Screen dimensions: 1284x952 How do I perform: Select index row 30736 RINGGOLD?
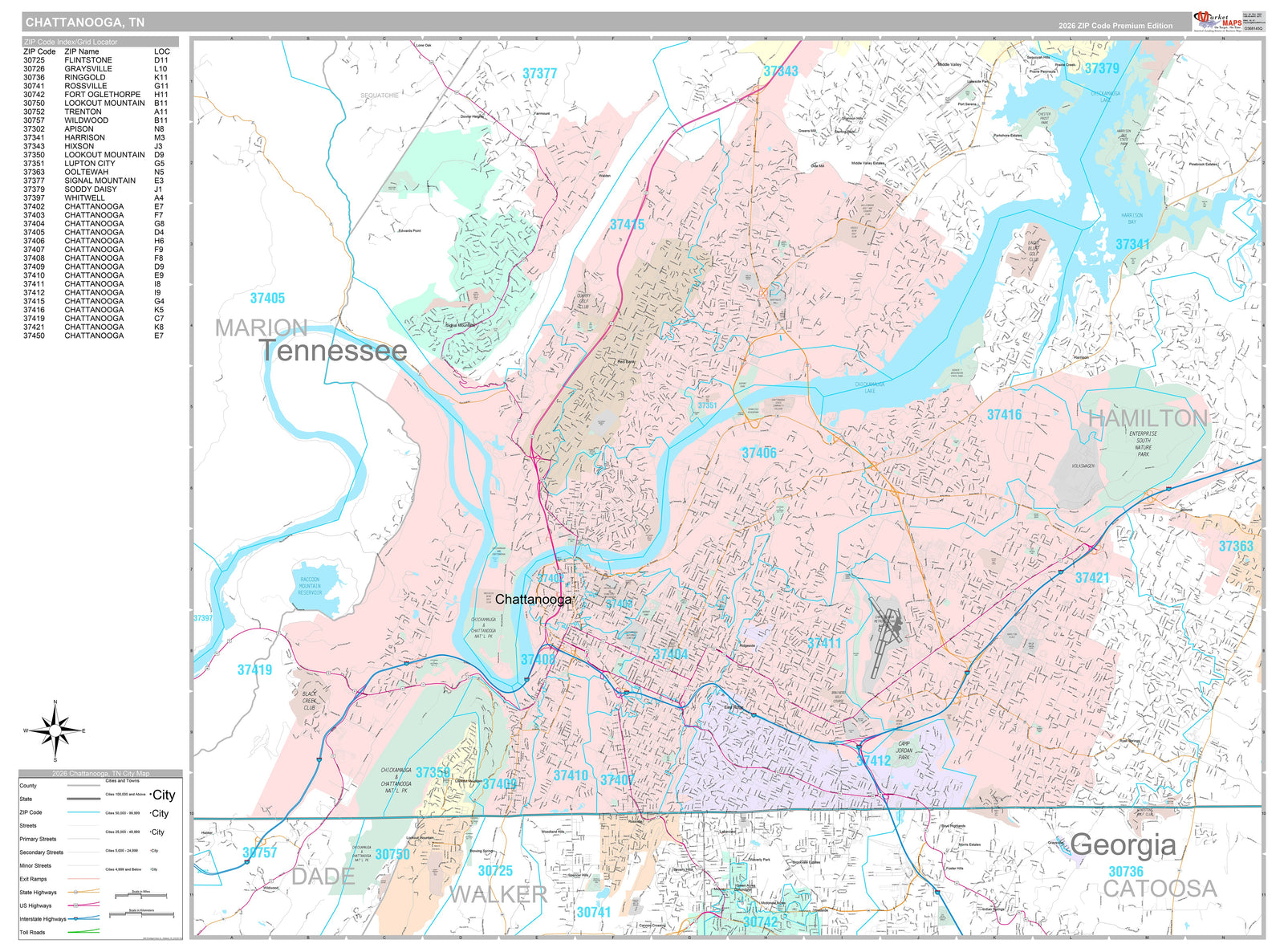tap(96, 78)
